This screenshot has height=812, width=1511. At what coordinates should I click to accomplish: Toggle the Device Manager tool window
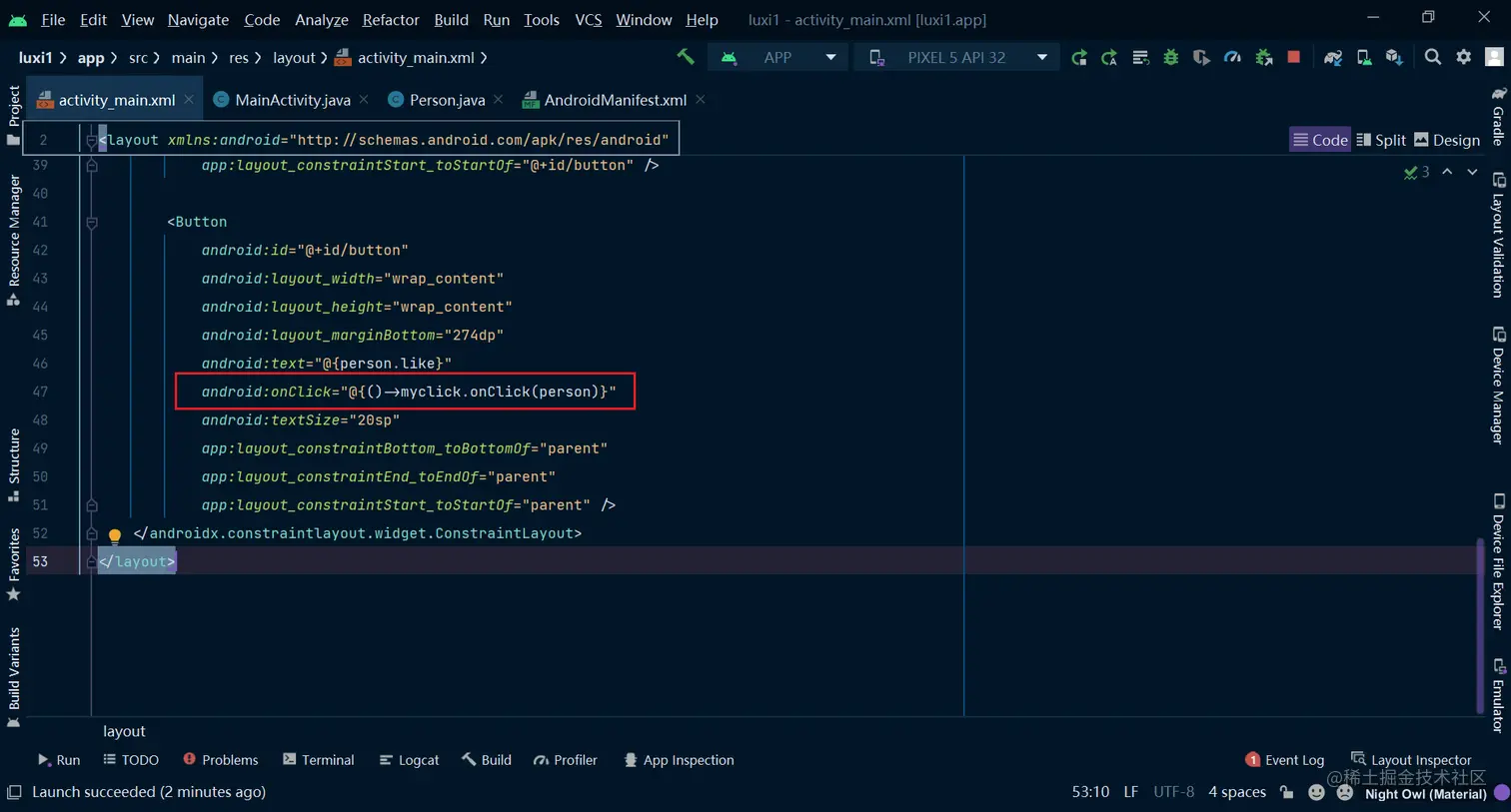pyautogui.click(x=1498, y=385)
